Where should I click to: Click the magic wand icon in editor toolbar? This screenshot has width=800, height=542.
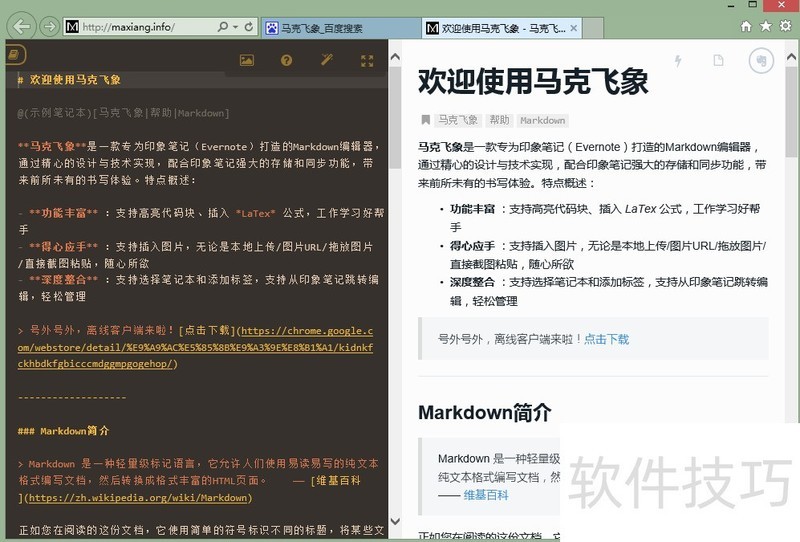[x=327, y=60]
